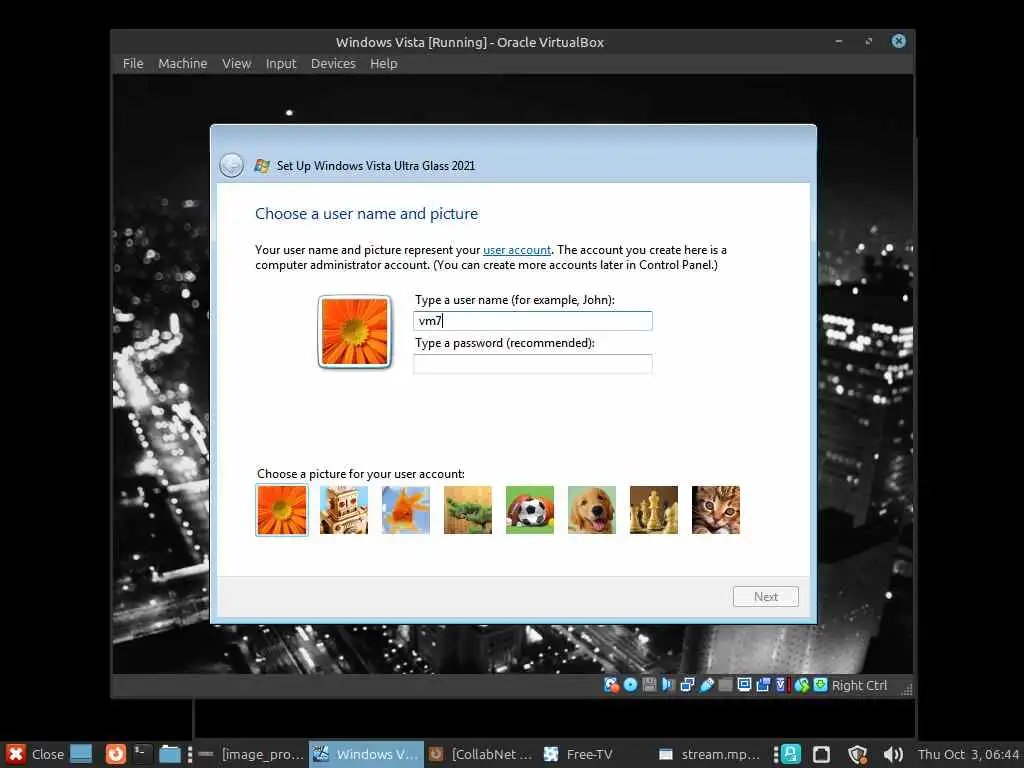Click the floppy disk status icon

(649, 685)
